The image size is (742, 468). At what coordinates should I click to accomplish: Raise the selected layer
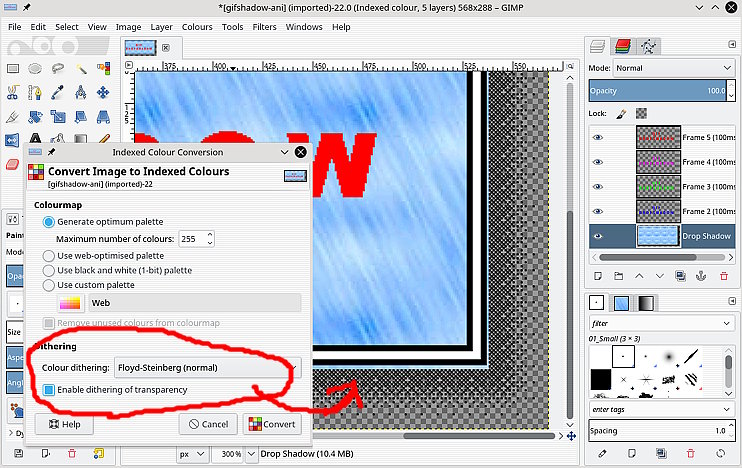point(639,276)
